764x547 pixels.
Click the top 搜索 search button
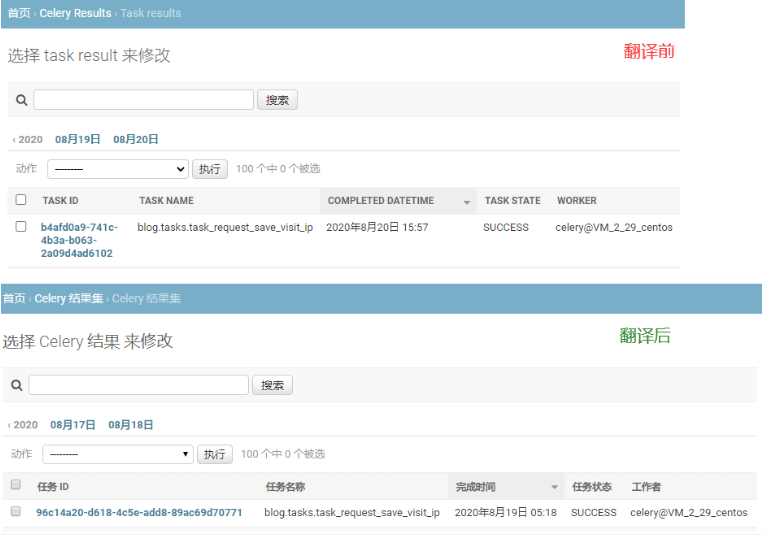(277, 100)
